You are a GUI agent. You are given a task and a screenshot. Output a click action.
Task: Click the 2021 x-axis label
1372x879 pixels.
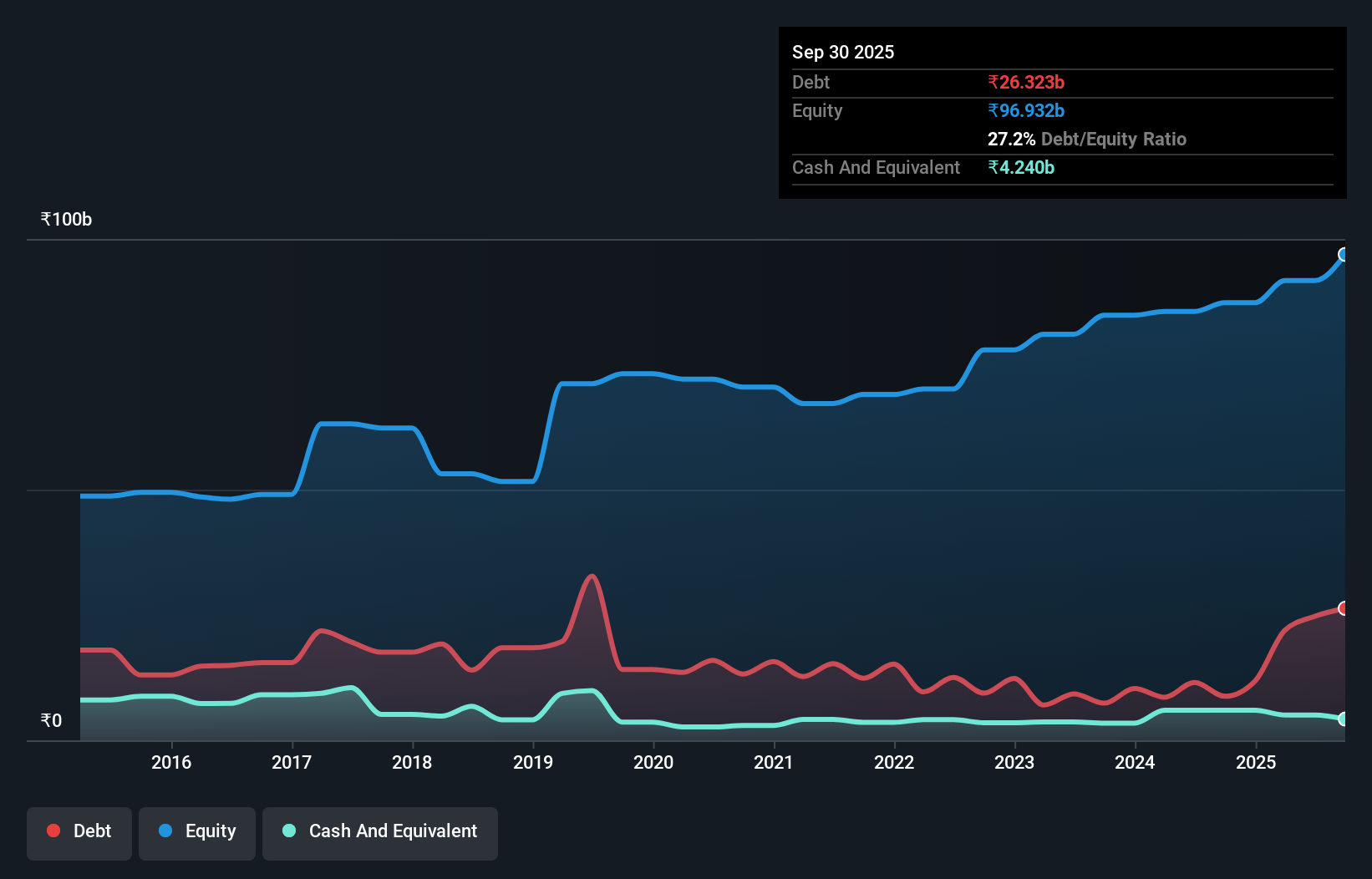coord(774,762)
